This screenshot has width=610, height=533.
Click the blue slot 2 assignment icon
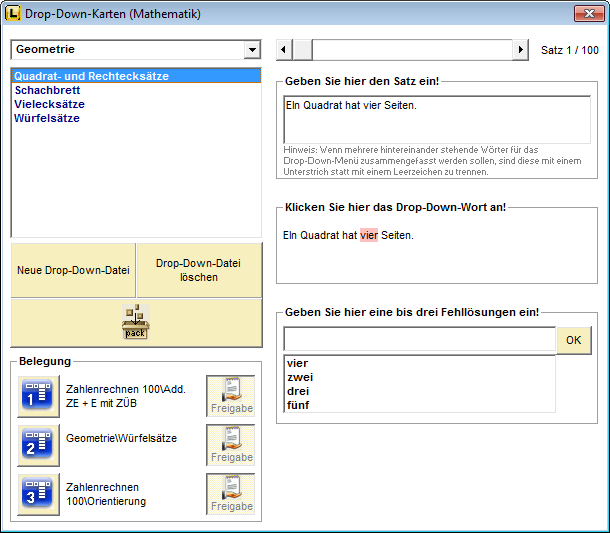point(38,445)
